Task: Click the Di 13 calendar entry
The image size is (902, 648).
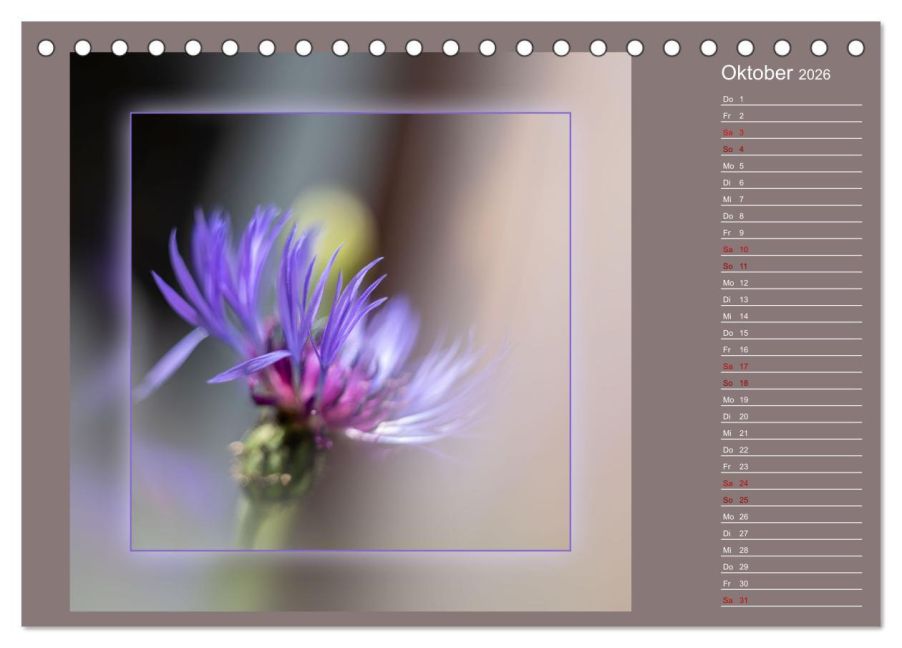Action: coord(790,299)
